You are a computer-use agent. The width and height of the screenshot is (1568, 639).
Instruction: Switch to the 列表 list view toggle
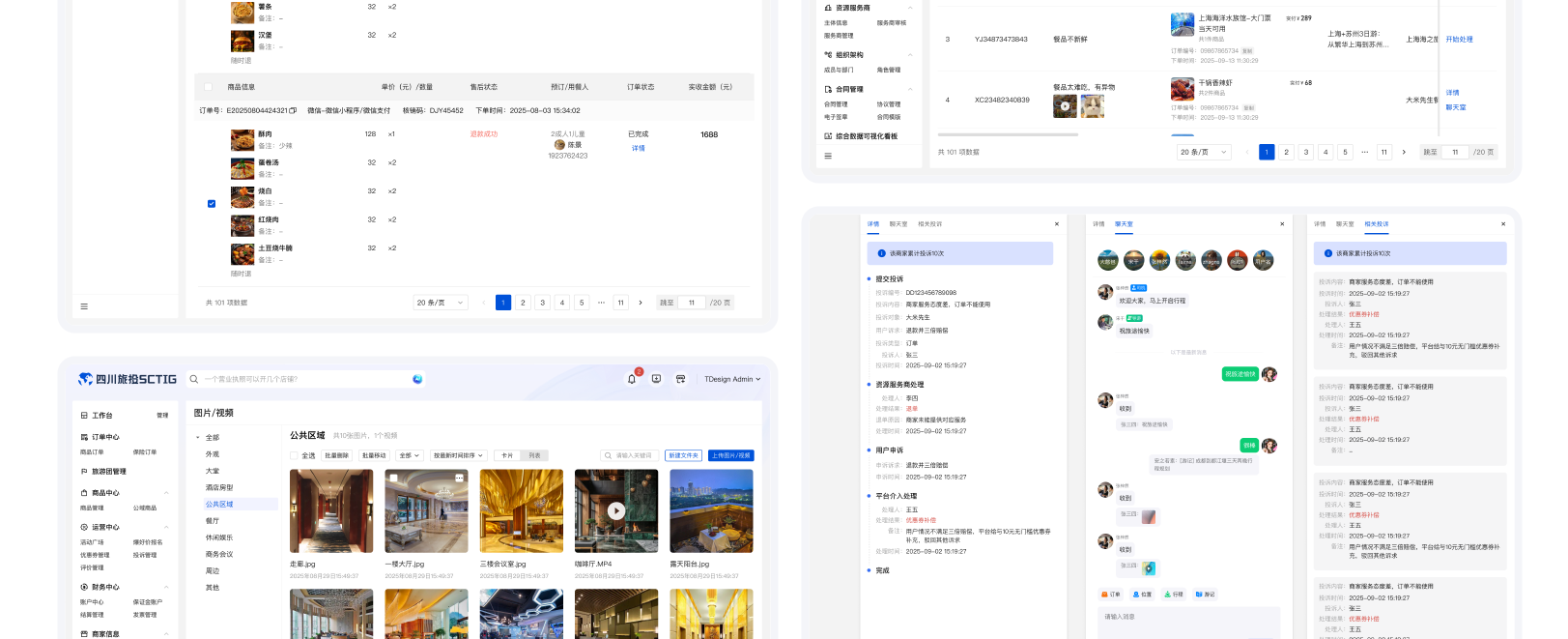(534, 455)
